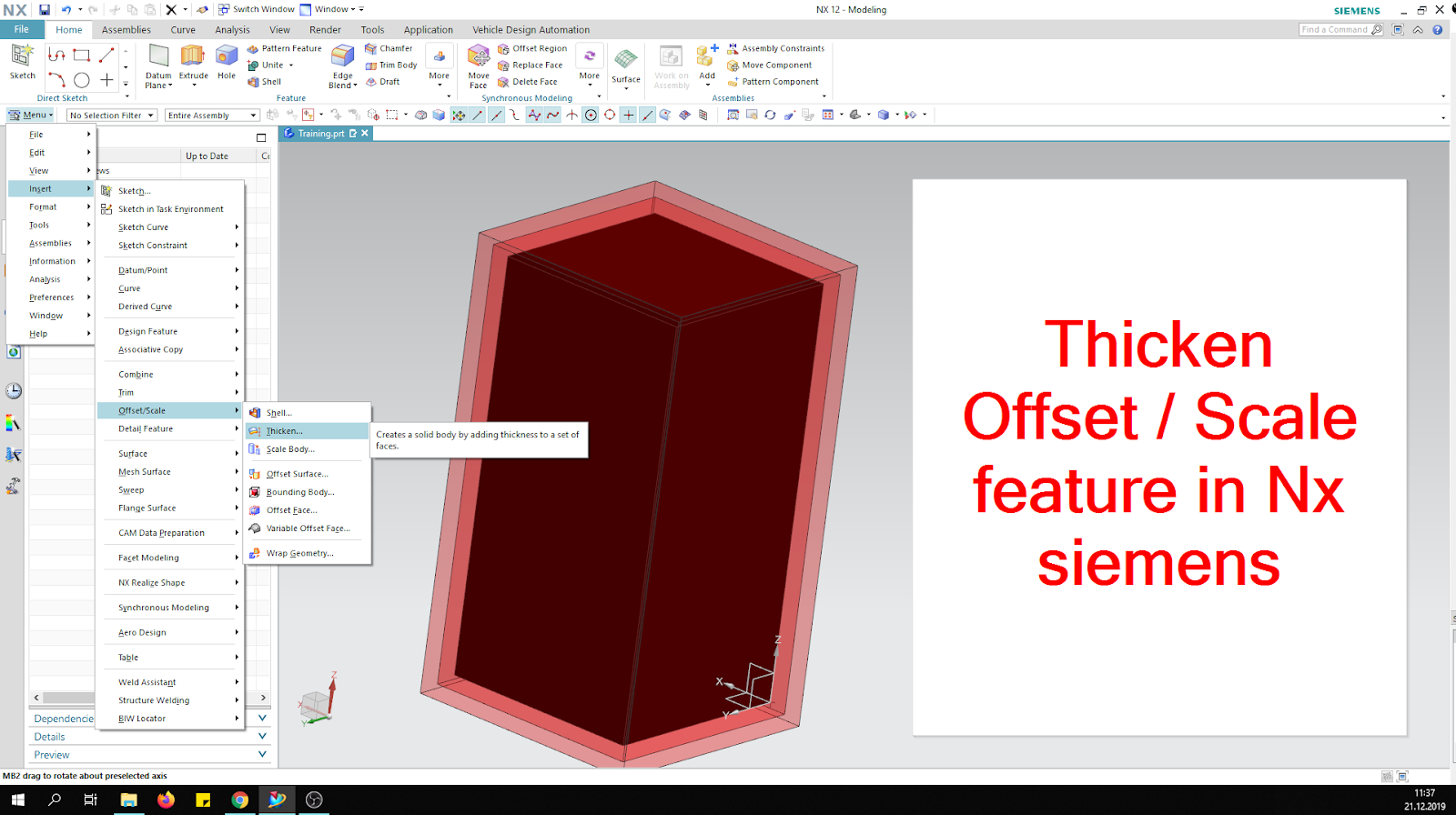Open File Explorer from taskbar
This screenshot has width=1456, height=815.
[128, 800]
